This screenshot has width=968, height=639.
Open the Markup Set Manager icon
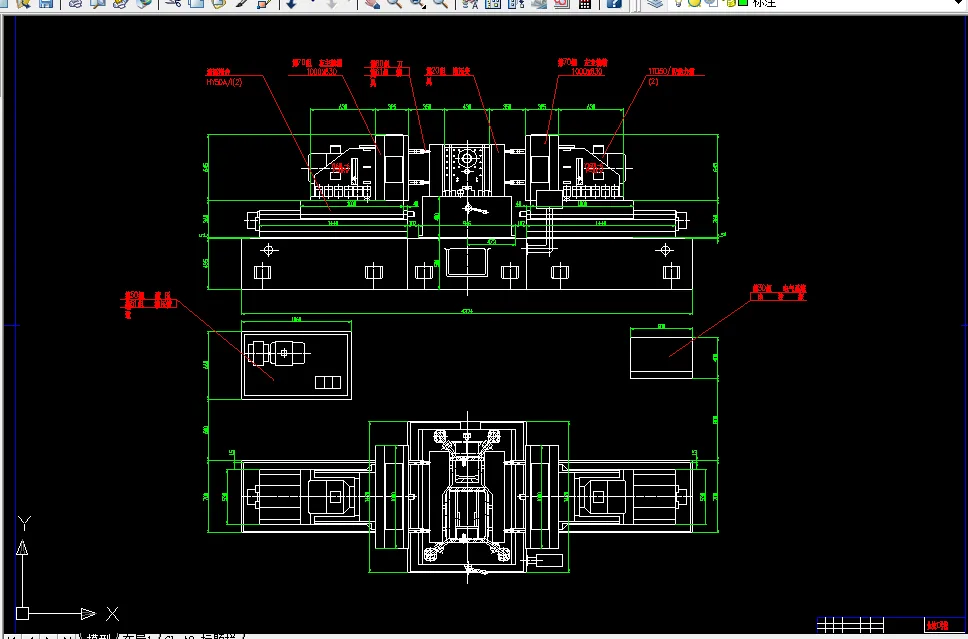point(562,4)
